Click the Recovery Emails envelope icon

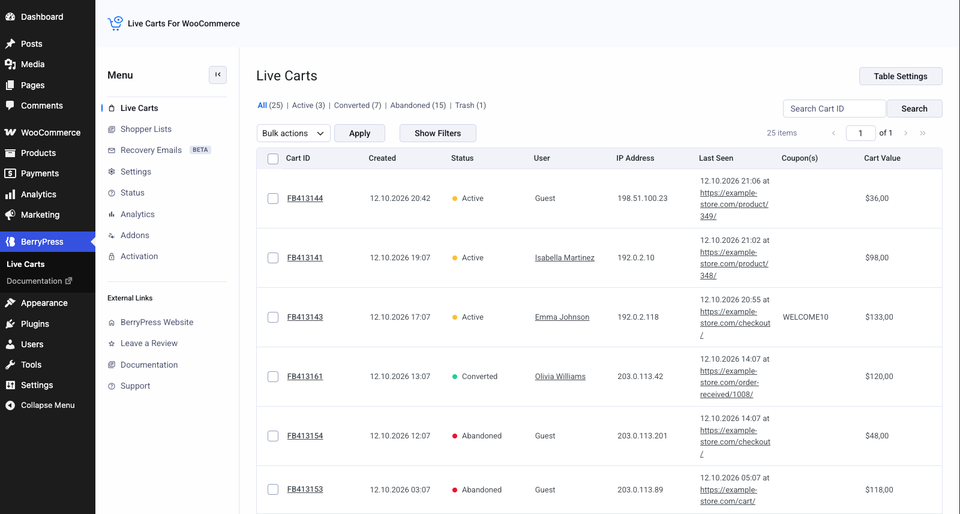click(x=111, y=150)
